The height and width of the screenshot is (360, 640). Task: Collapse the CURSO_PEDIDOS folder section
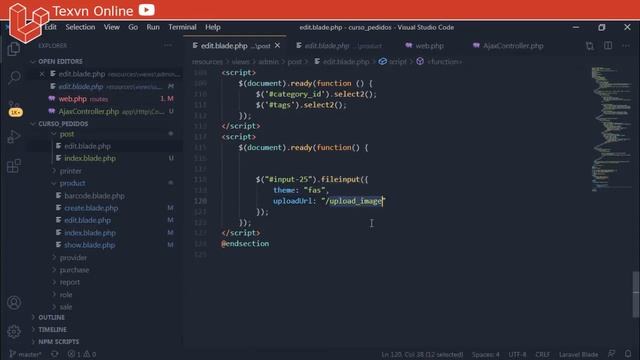click(x=63, y=123)
